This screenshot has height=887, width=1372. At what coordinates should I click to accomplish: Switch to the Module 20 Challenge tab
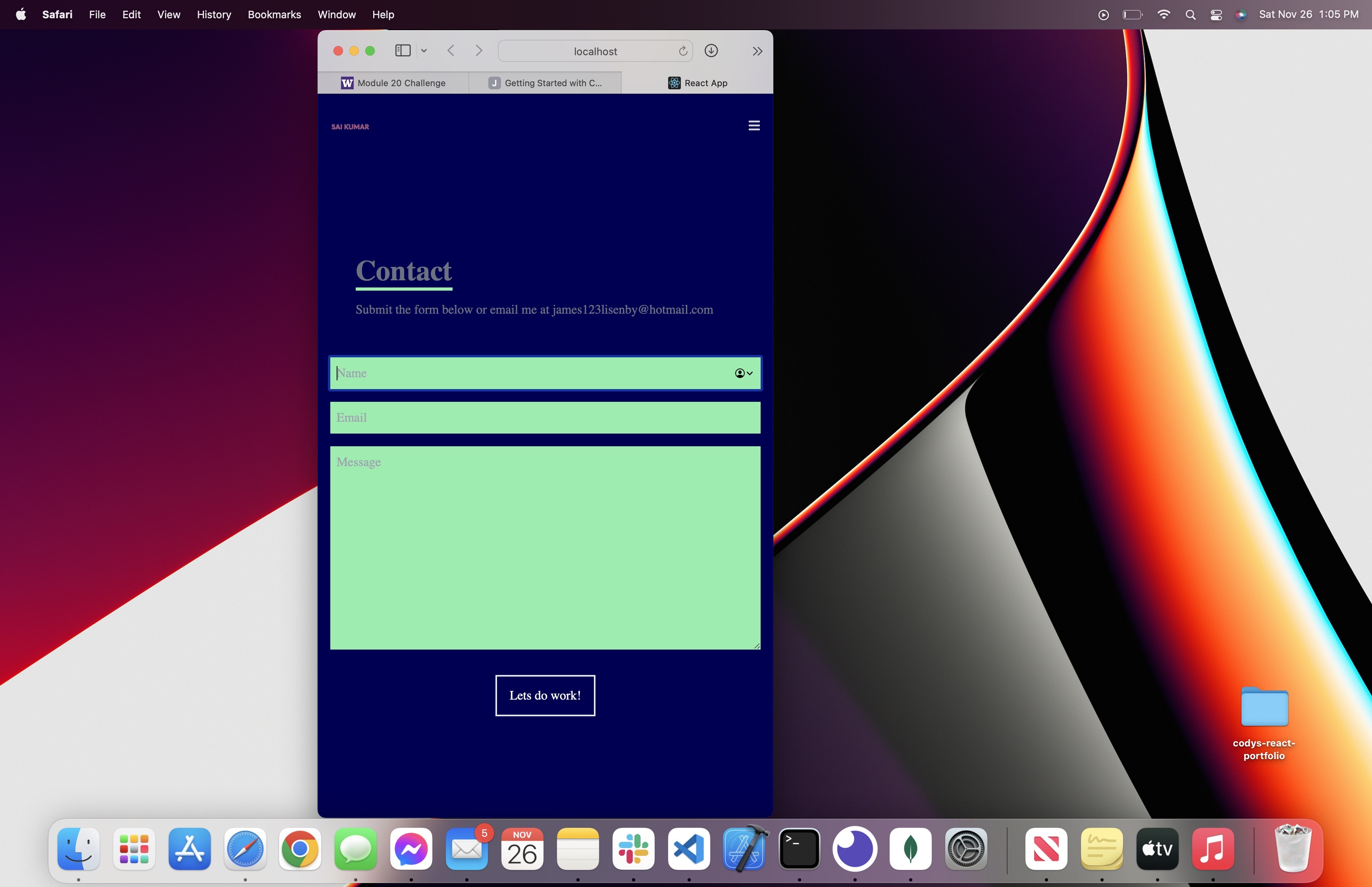(393, 83)
